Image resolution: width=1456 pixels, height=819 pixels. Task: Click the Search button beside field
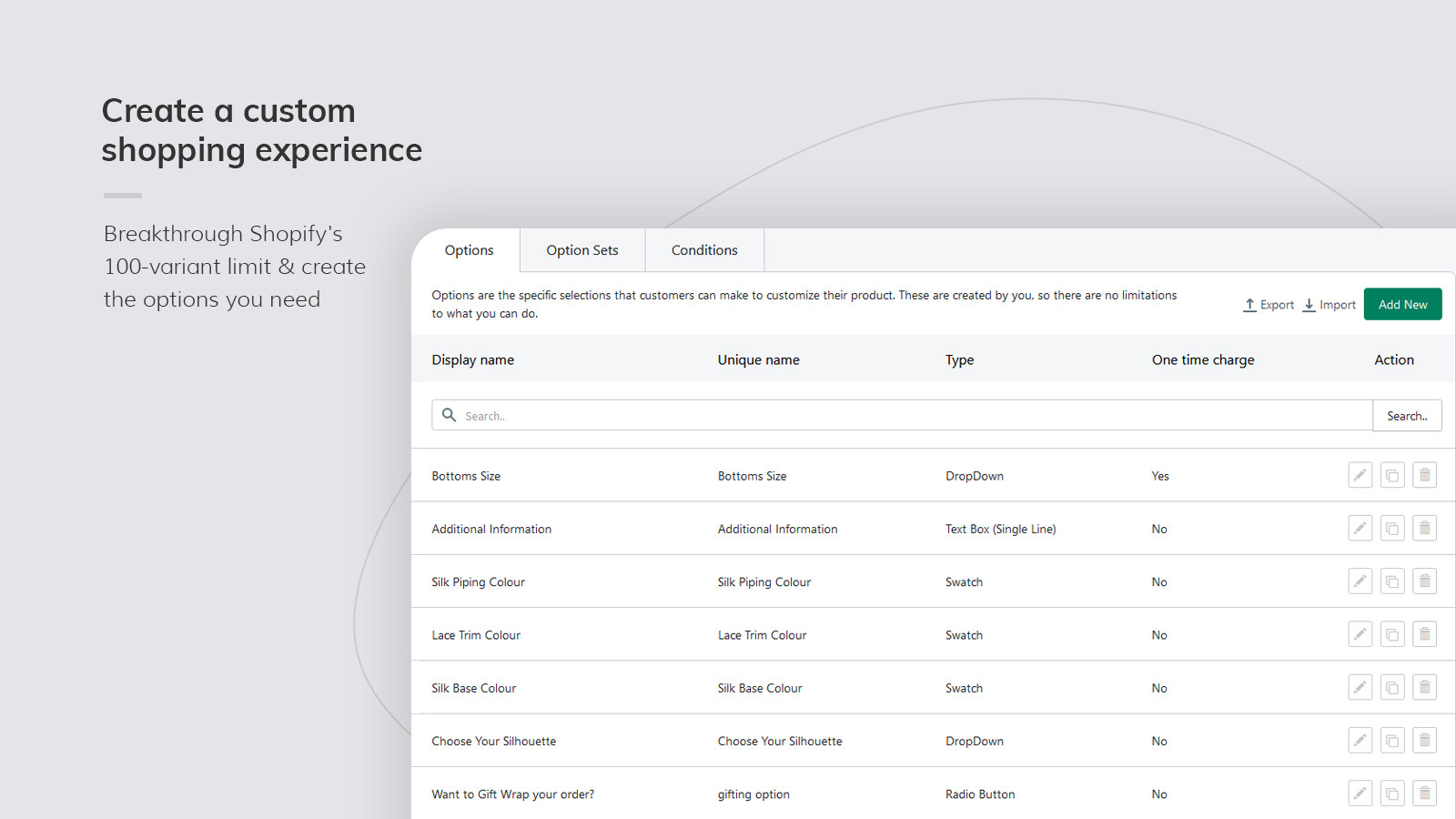(1407, 416)
